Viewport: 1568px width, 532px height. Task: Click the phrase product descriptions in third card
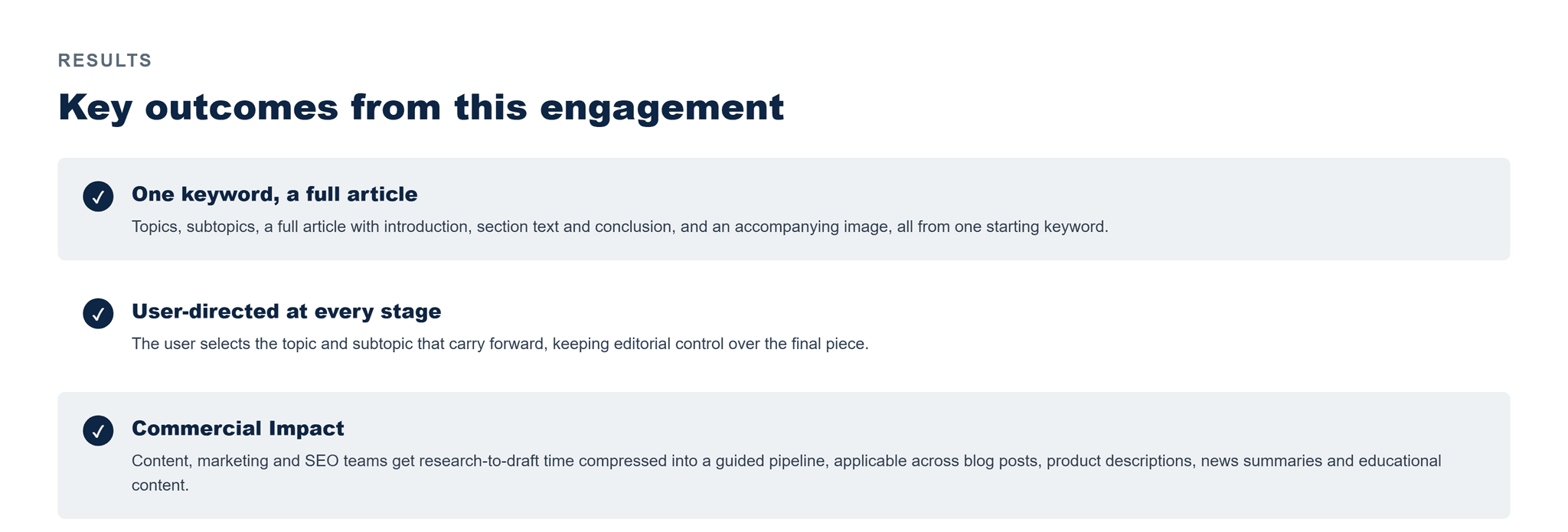pos(1119,462)
